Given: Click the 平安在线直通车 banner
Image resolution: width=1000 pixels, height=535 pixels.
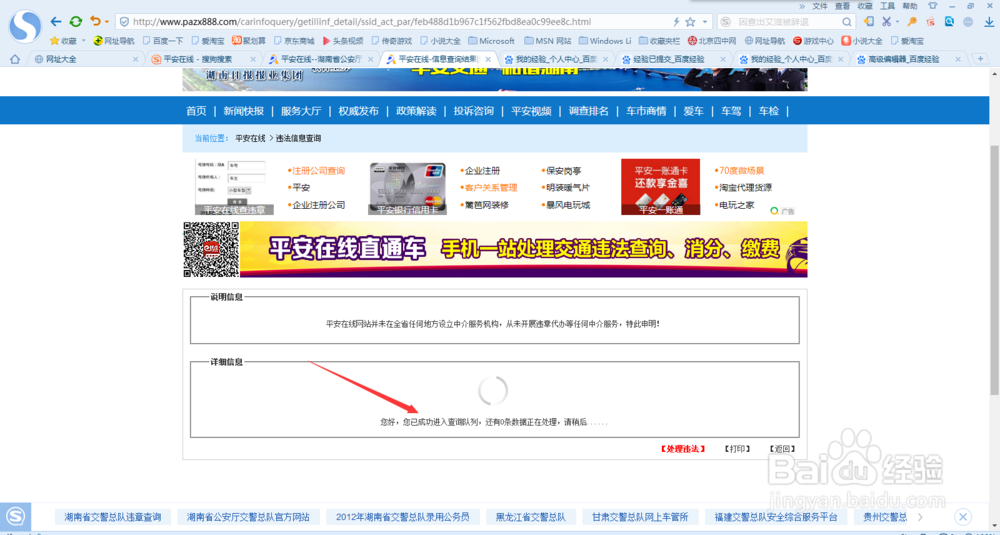Looking at the screenshot, I should click(495, 249).
